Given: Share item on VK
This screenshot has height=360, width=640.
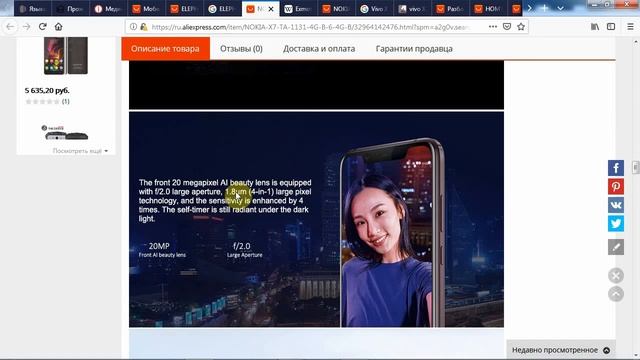Looking at the screenshot, I should pos(616,205).
